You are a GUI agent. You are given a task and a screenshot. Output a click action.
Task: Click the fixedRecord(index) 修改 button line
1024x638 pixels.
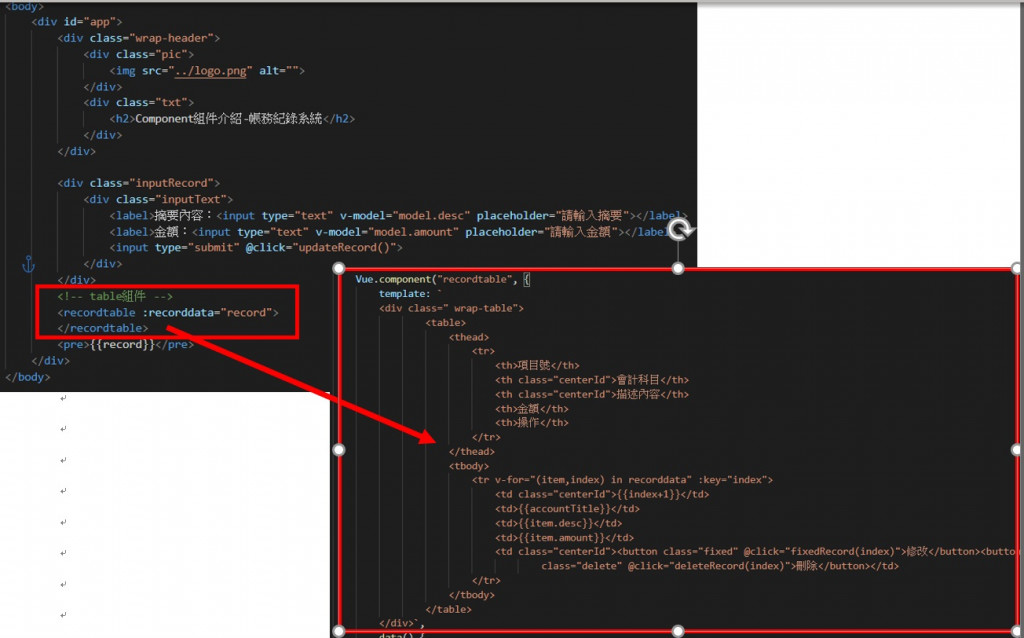(x=756, y=552)
